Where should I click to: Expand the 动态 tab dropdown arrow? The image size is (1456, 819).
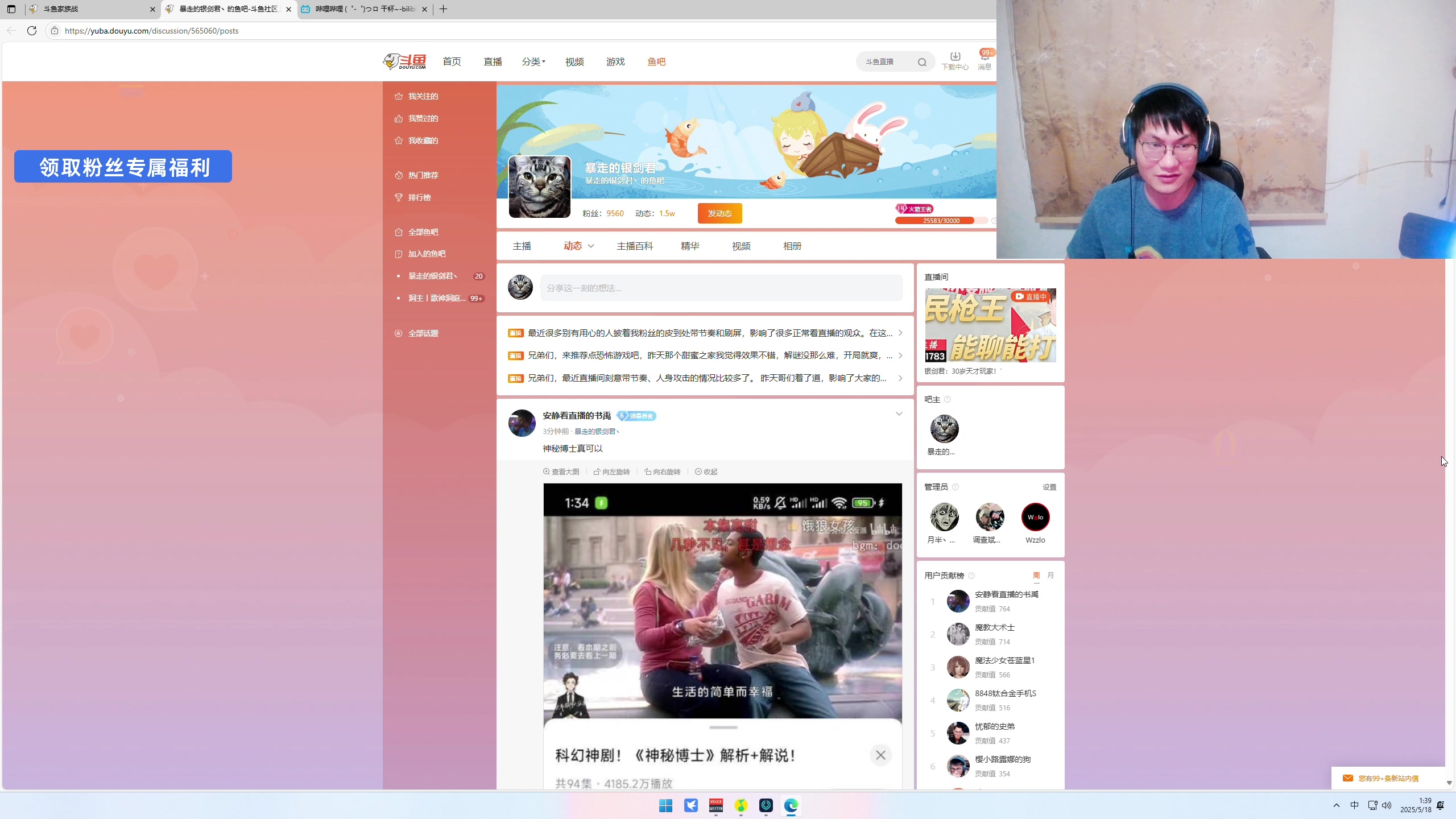tap(591, 246)
